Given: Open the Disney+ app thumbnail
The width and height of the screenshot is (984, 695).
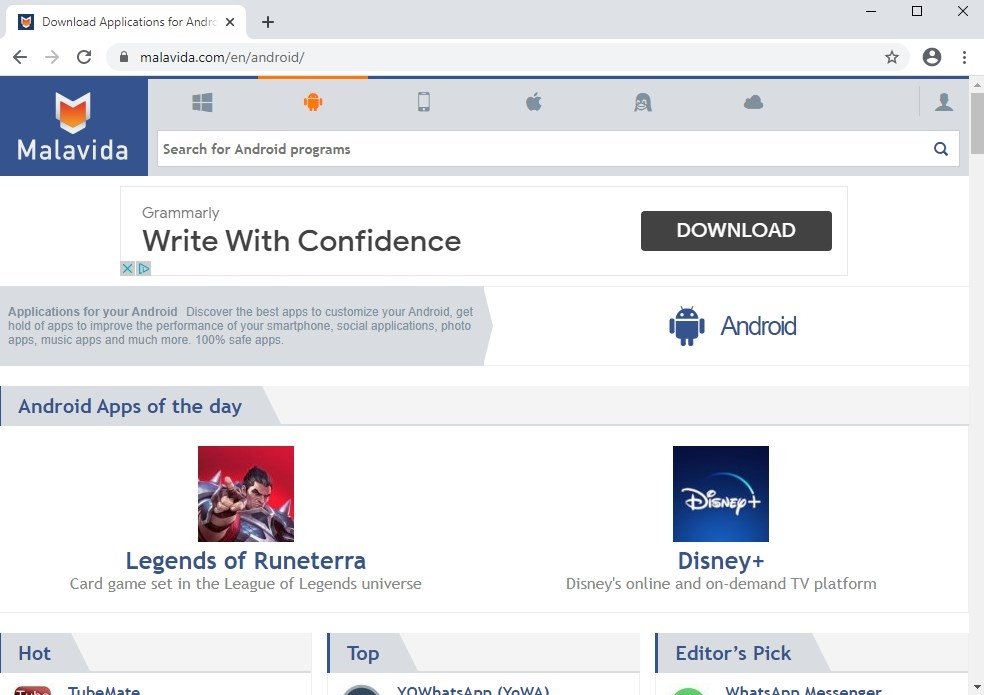Looking at the screenshot, I should tap(720, 494).
